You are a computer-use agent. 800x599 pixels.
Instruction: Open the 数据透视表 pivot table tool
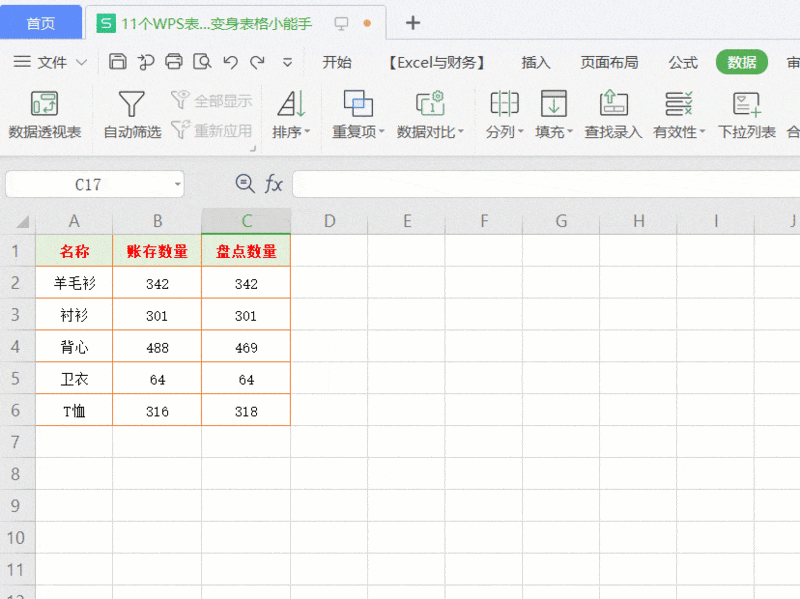(44, 114)
